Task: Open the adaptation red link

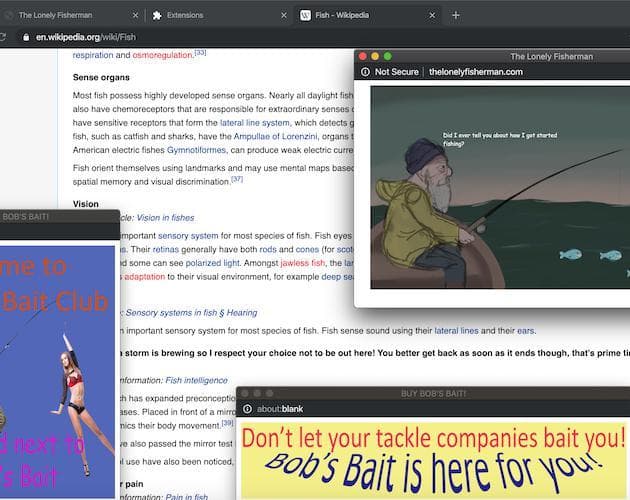Action: (145, 277)
